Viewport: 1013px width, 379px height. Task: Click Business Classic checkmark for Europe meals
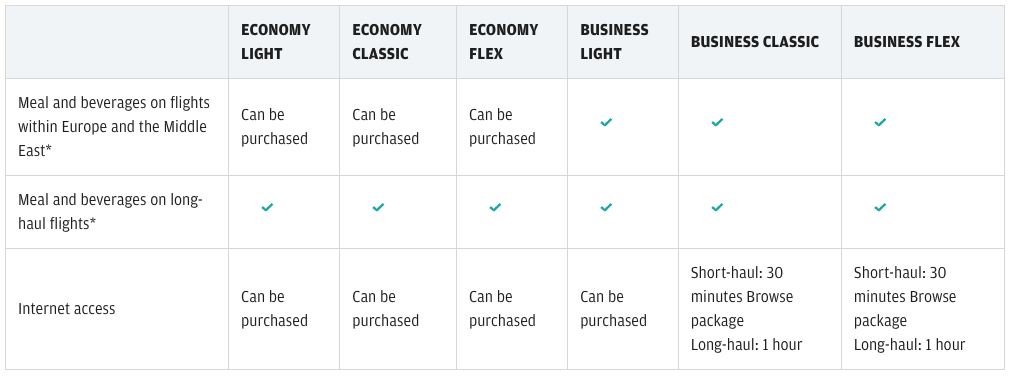717,122
